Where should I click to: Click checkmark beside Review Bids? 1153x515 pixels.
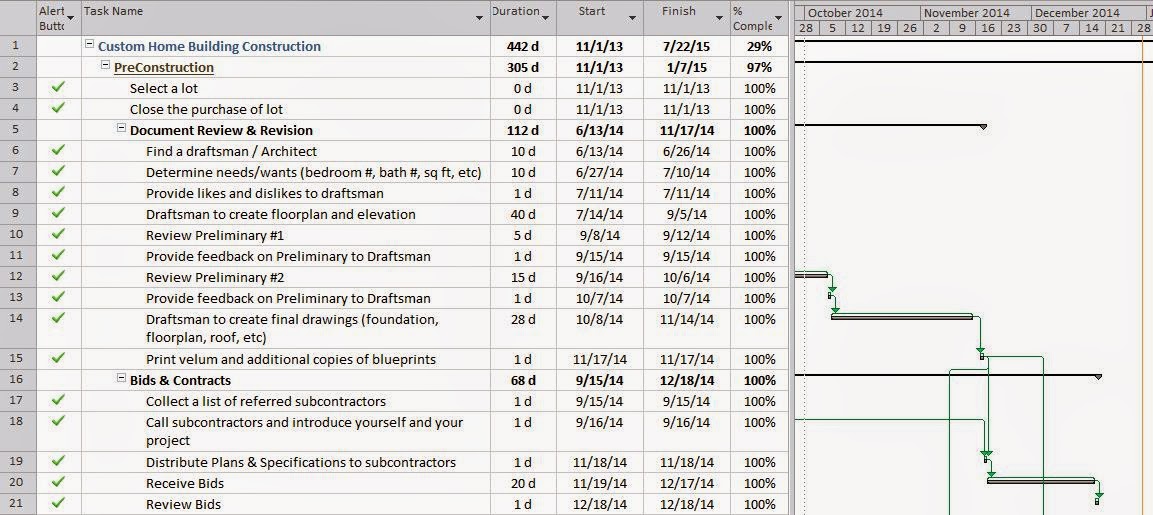click(58, 503)
